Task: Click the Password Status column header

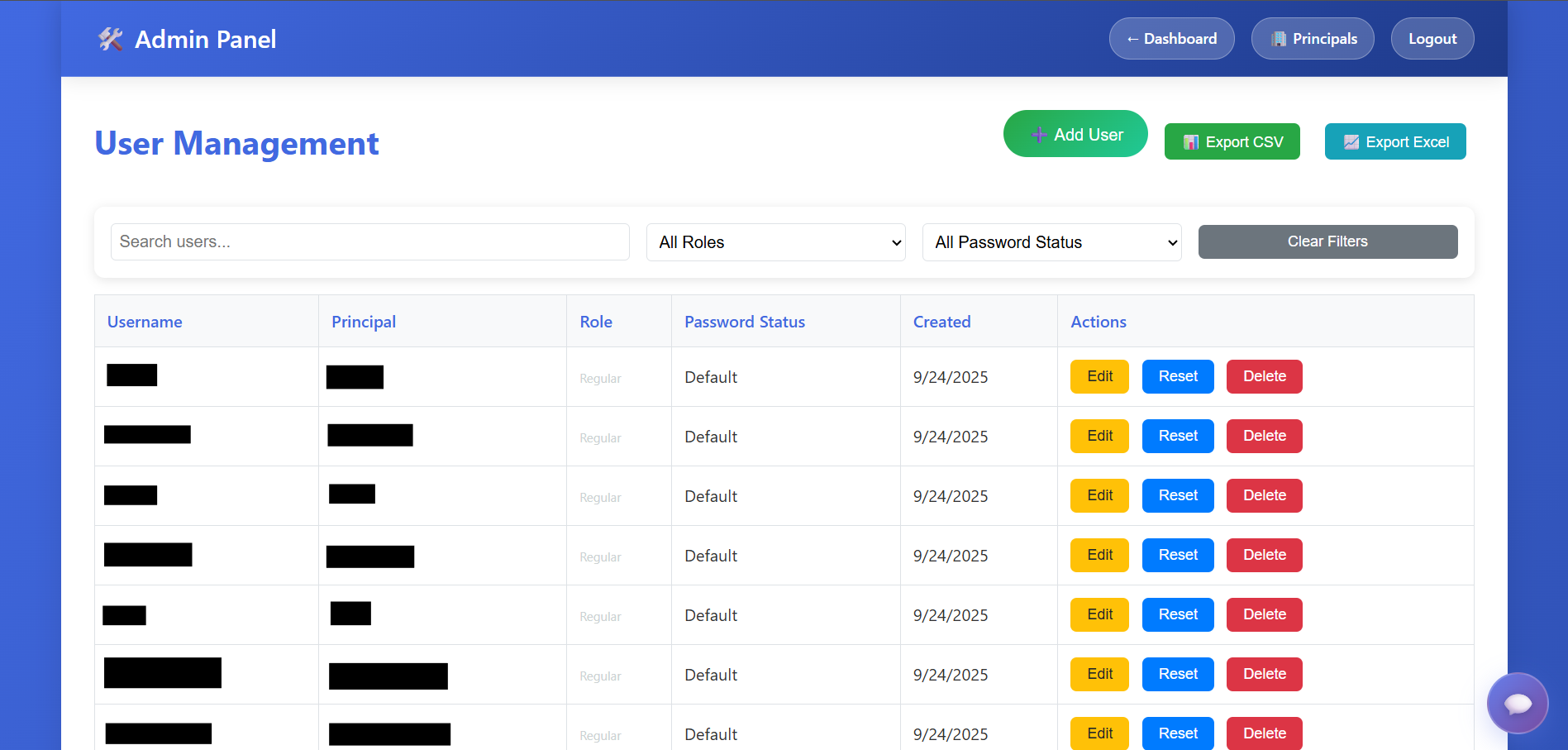Action: pos(744,322)
